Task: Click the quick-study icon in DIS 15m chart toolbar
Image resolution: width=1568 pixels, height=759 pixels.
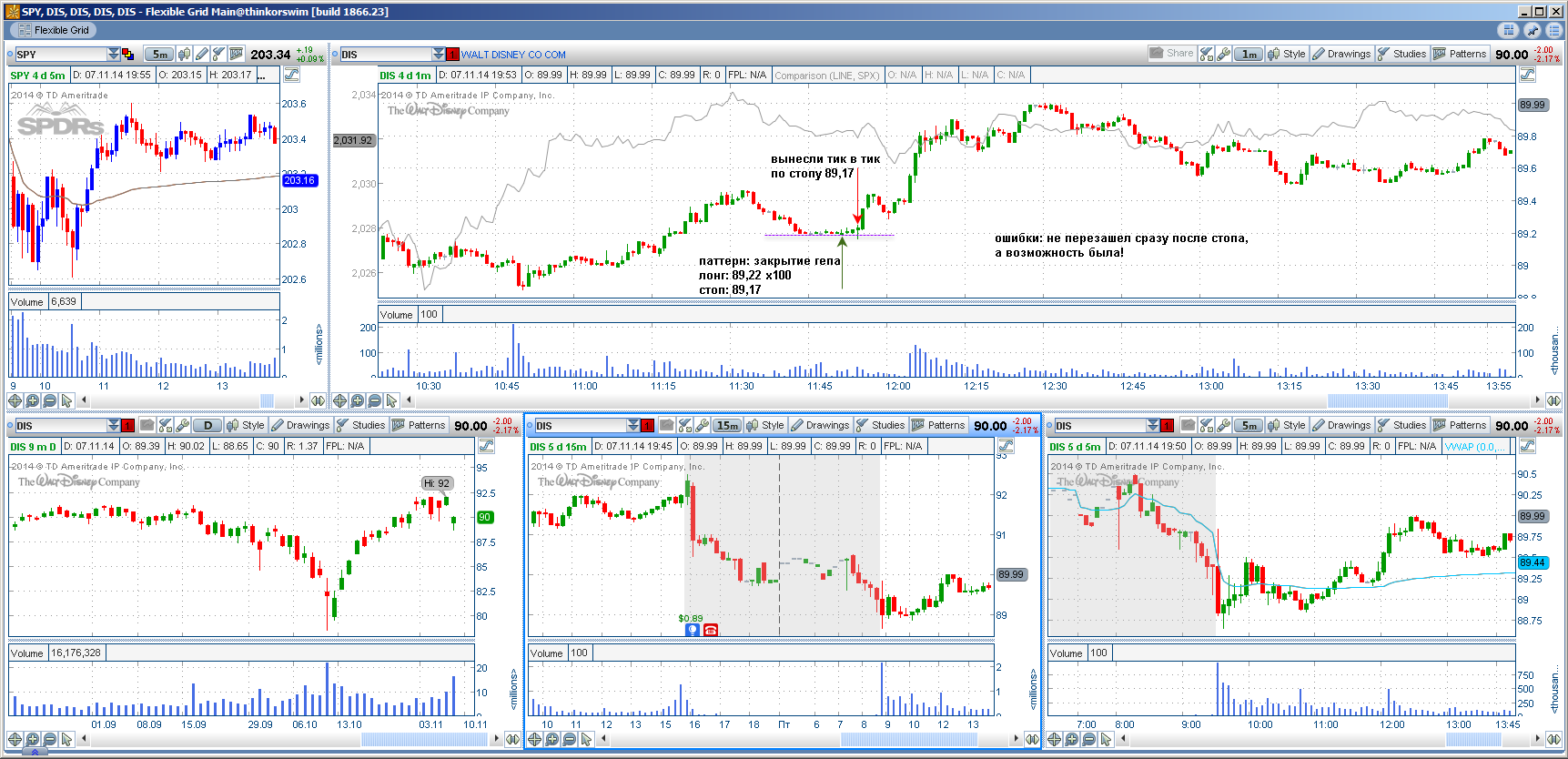Action: tap(685, 425)
